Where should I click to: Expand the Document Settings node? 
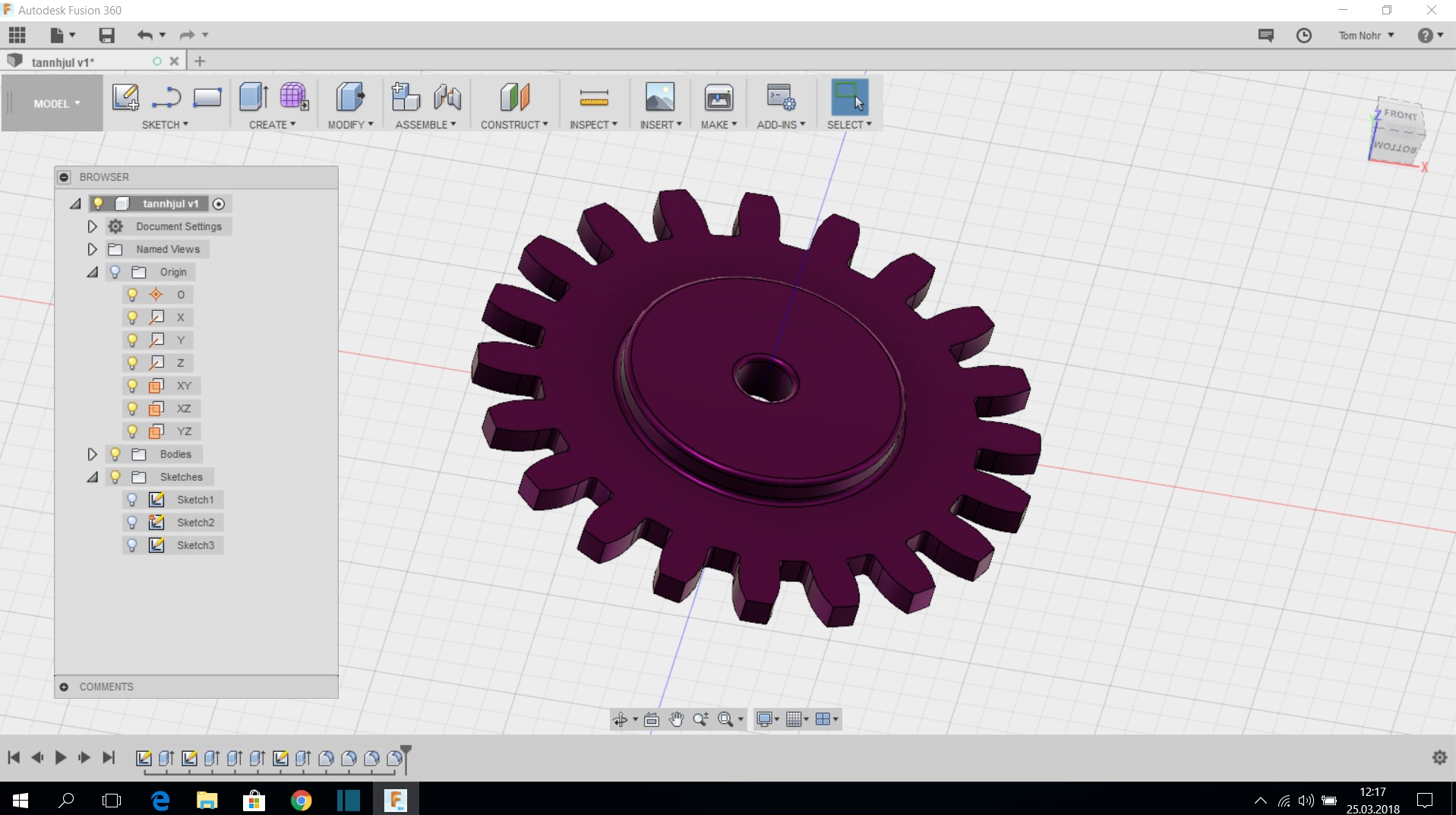(92, 226)
